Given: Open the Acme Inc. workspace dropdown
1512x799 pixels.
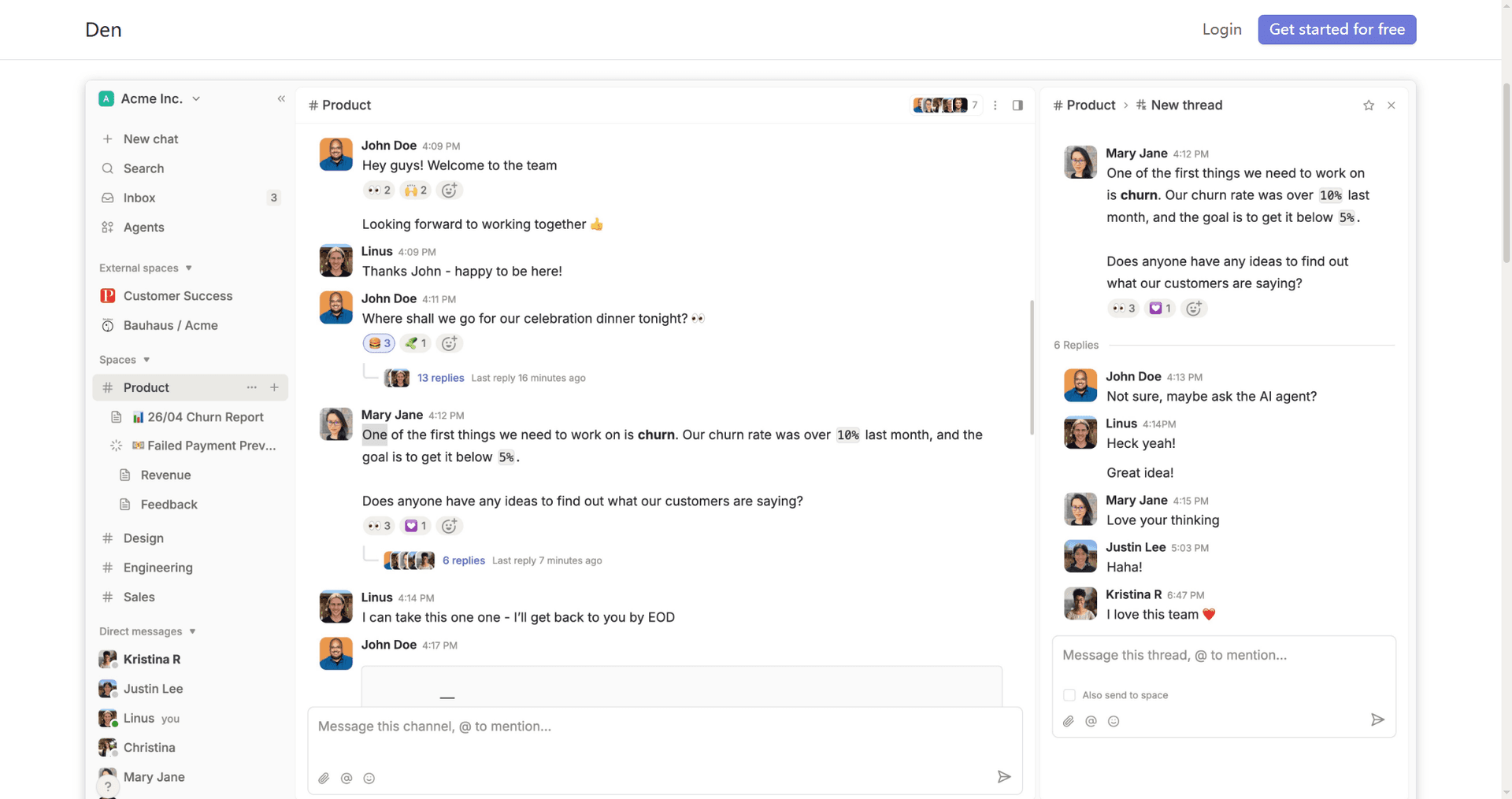Looking at the screenshot, I should (x=151, y=98).
